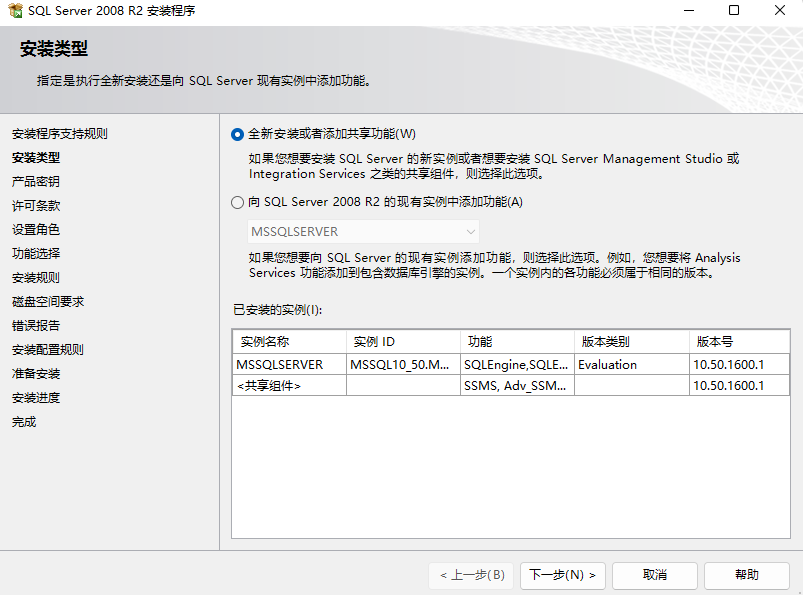Viewport: 803px width, 595px height.
Task: Click the 实例 ID column header
Action: (403, 342)
